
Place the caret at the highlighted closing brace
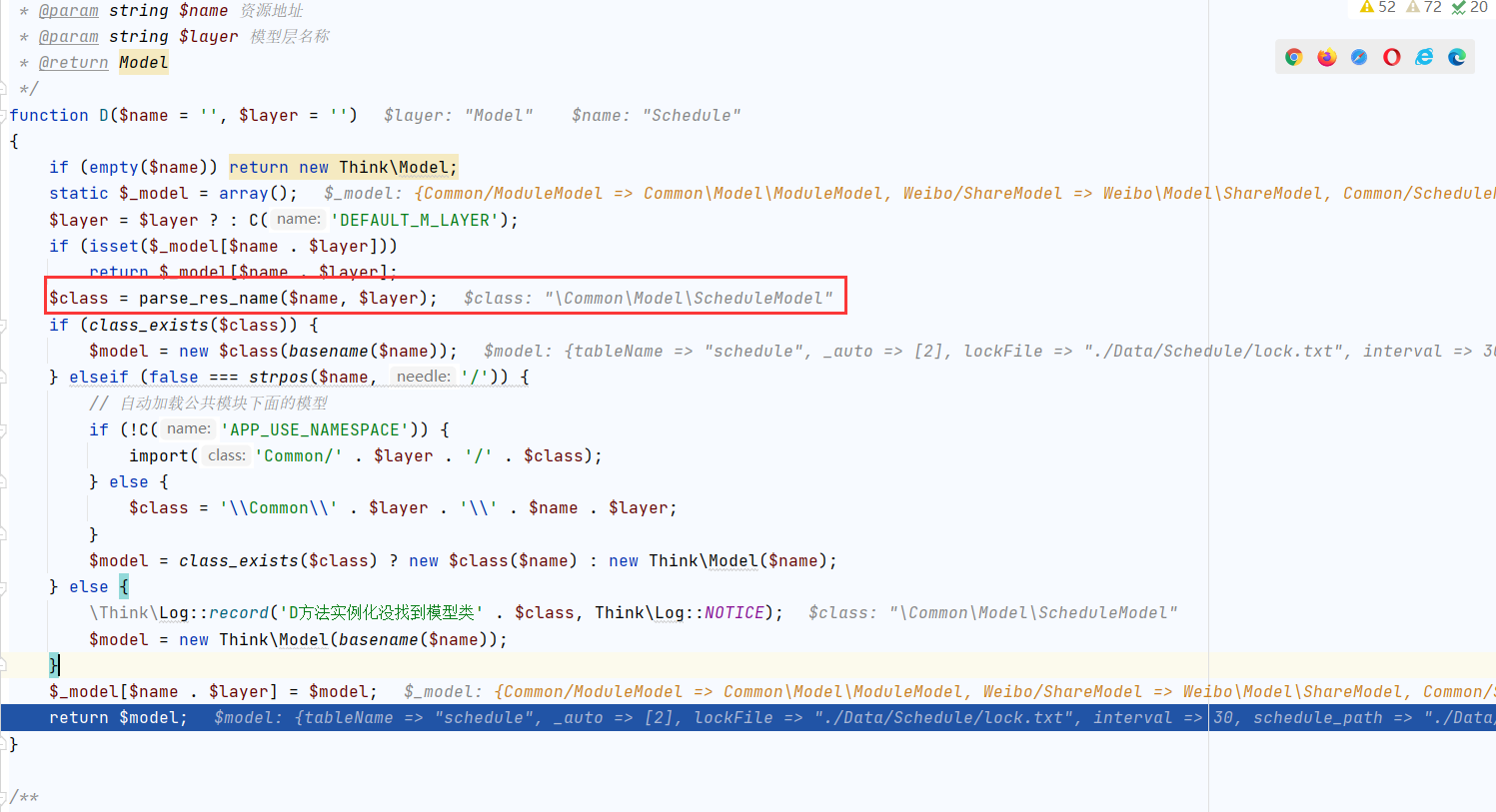[x=55, y=665]
